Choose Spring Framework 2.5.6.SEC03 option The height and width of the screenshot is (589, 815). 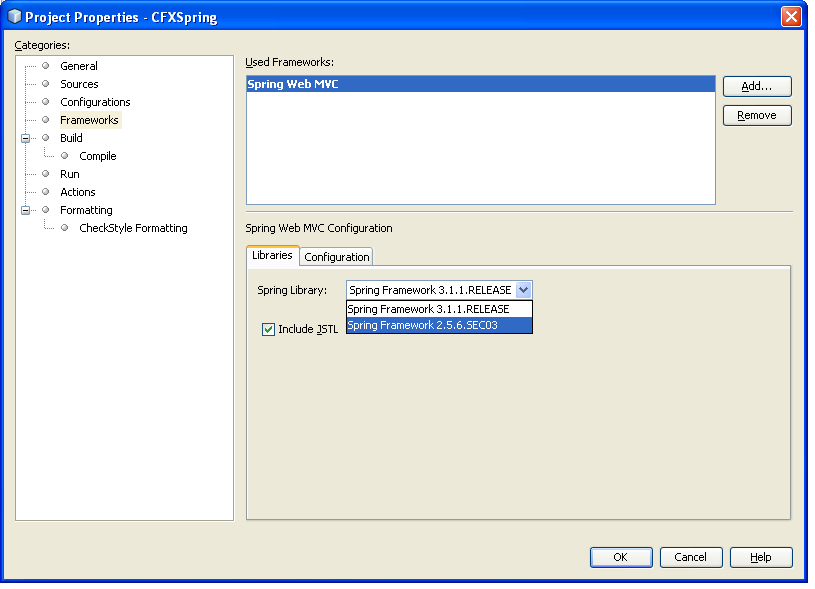(439, 325)
